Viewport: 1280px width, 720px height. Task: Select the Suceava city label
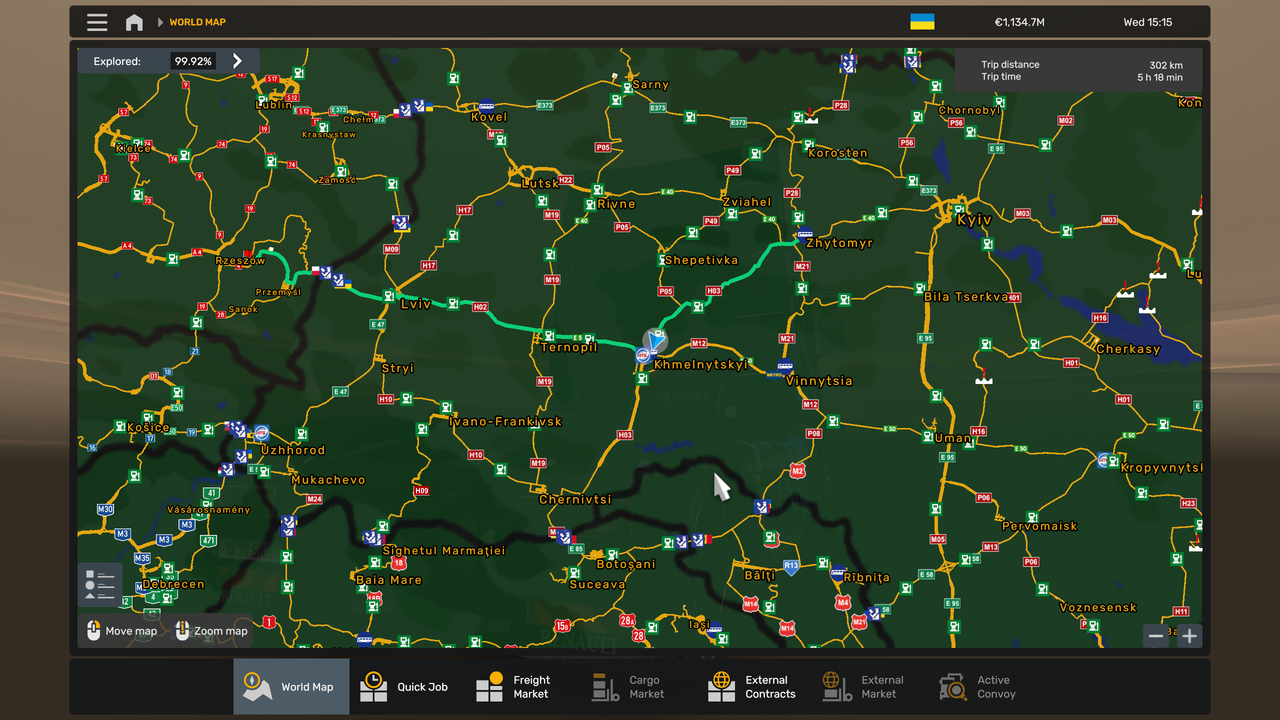click(x=597, y=585)
